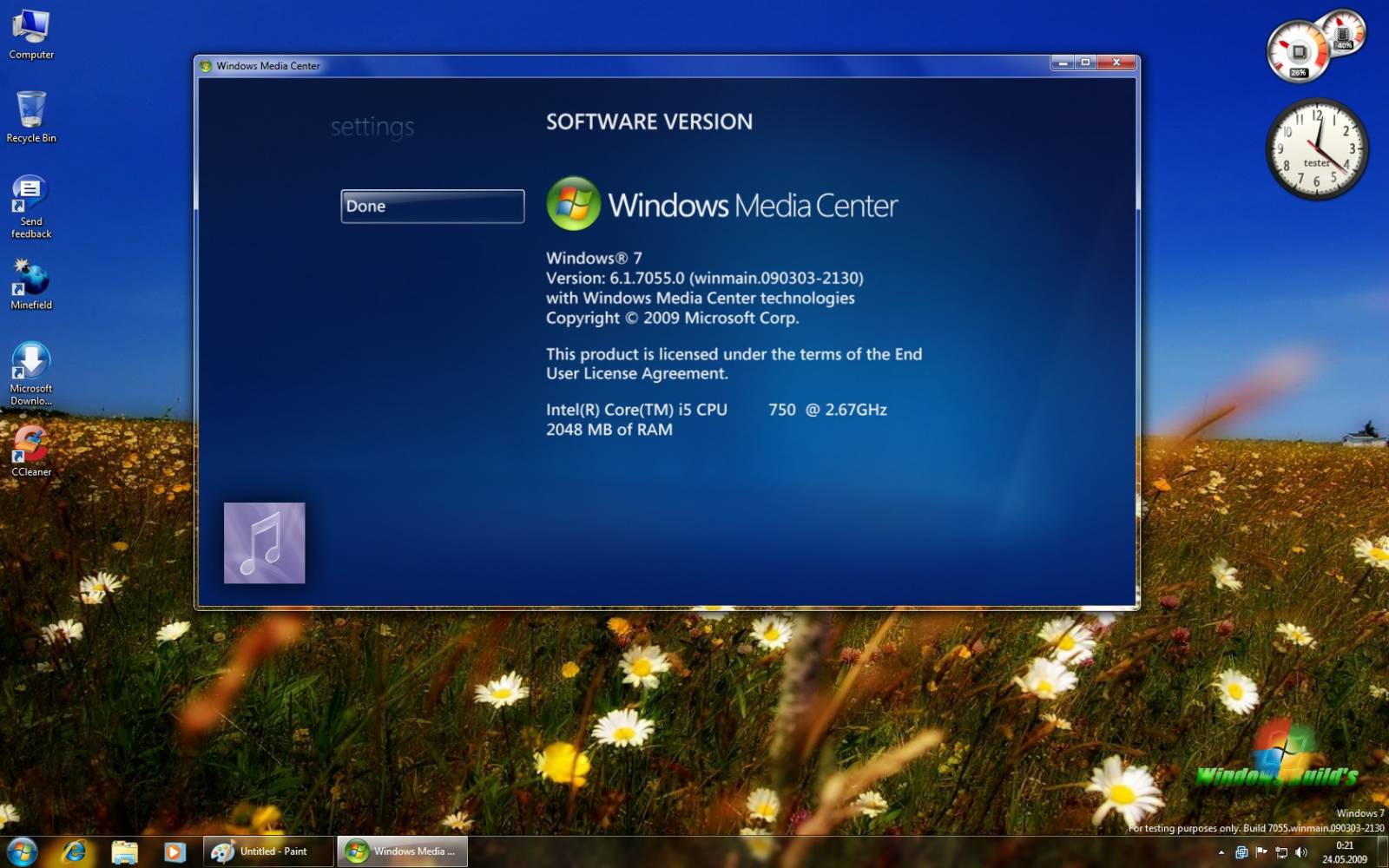Select the Minefield browser shortcut
The width and height of the screenshot is (1389, 868).
[x=31, y=285]
